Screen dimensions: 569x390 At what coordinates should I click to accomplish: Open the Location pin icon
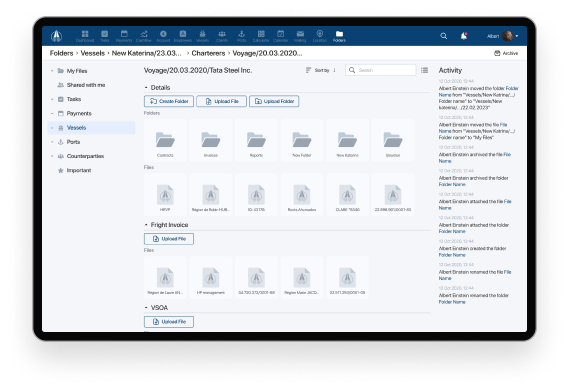pos(320,36)
